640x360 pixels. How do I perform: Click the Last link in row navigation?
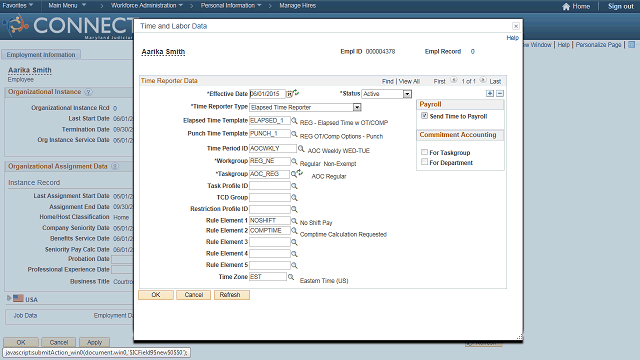click(x=495, y=81)
